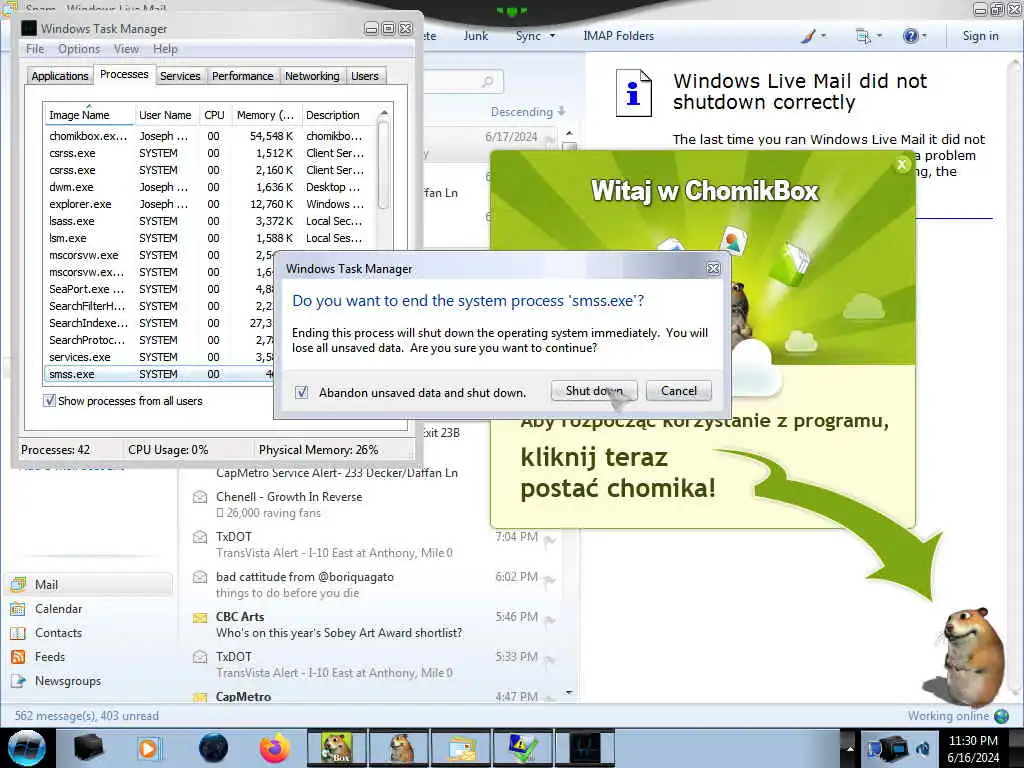Select the lsass.exe process row
1024x768 pixels.
pyautogui.click(x=209, y=221)
